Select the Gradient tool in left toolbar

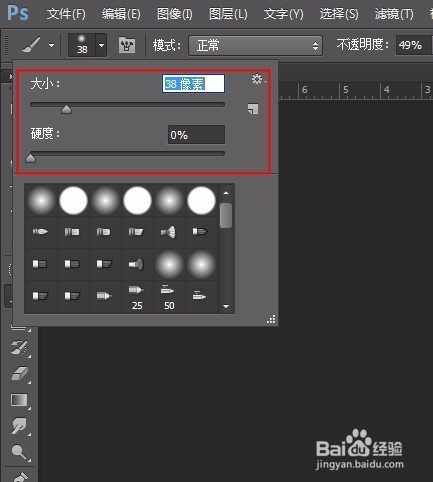click(x=19, y=400)
